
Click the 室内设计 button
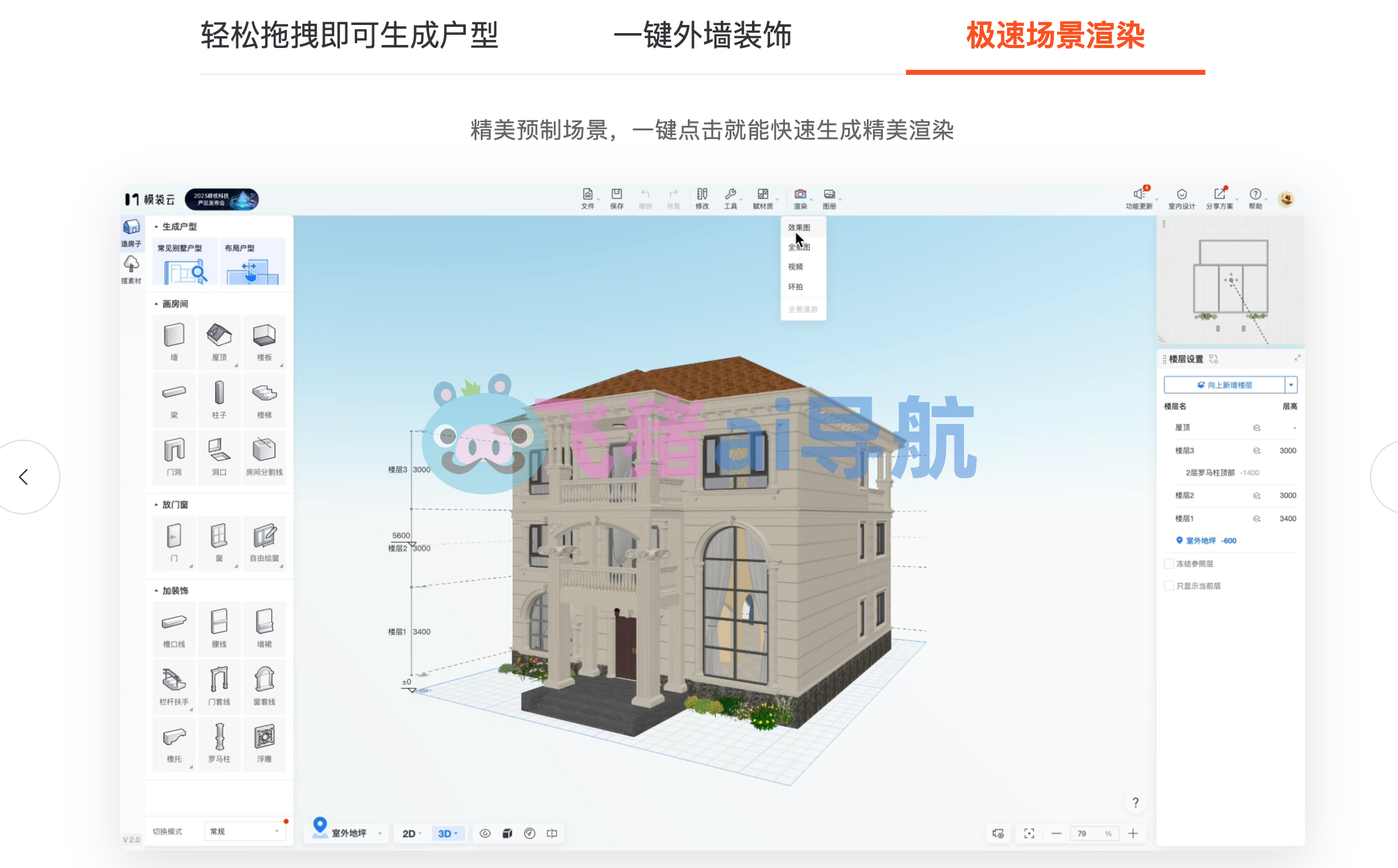tap(1182, 198)
